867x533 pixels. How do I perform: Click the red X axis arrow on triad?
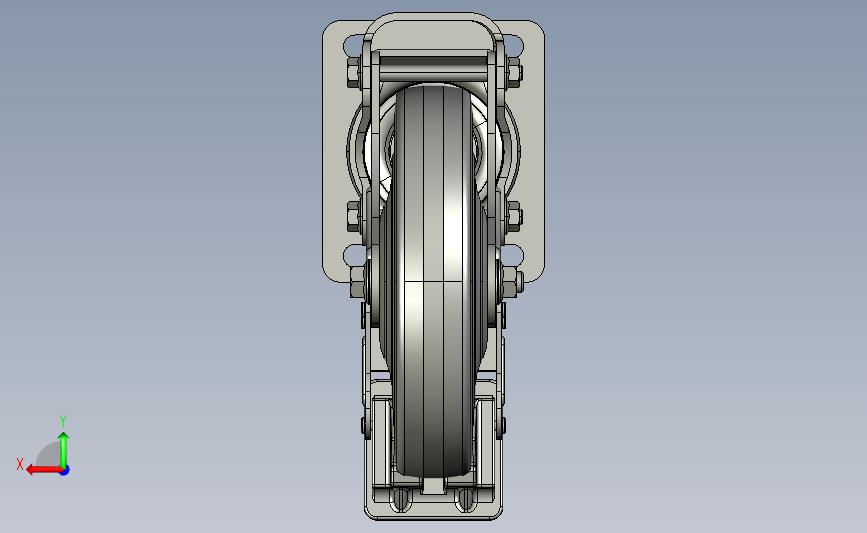44,470
